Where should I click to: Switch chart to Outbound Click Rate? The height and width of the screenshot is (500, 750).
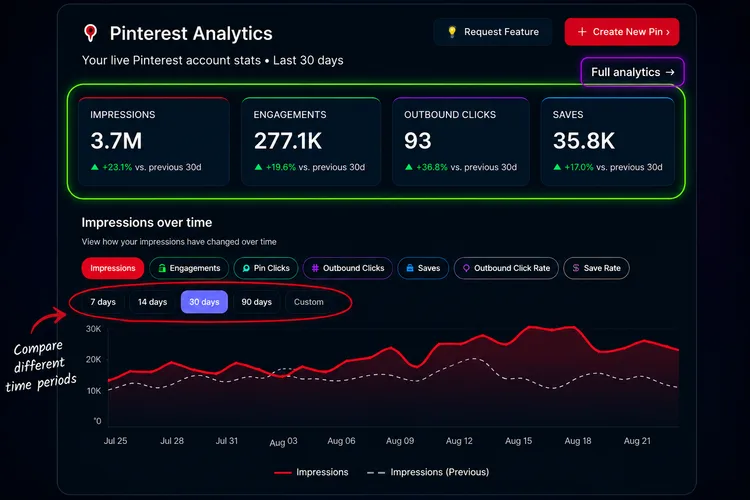pyautogui.click(x=506, y=268)
